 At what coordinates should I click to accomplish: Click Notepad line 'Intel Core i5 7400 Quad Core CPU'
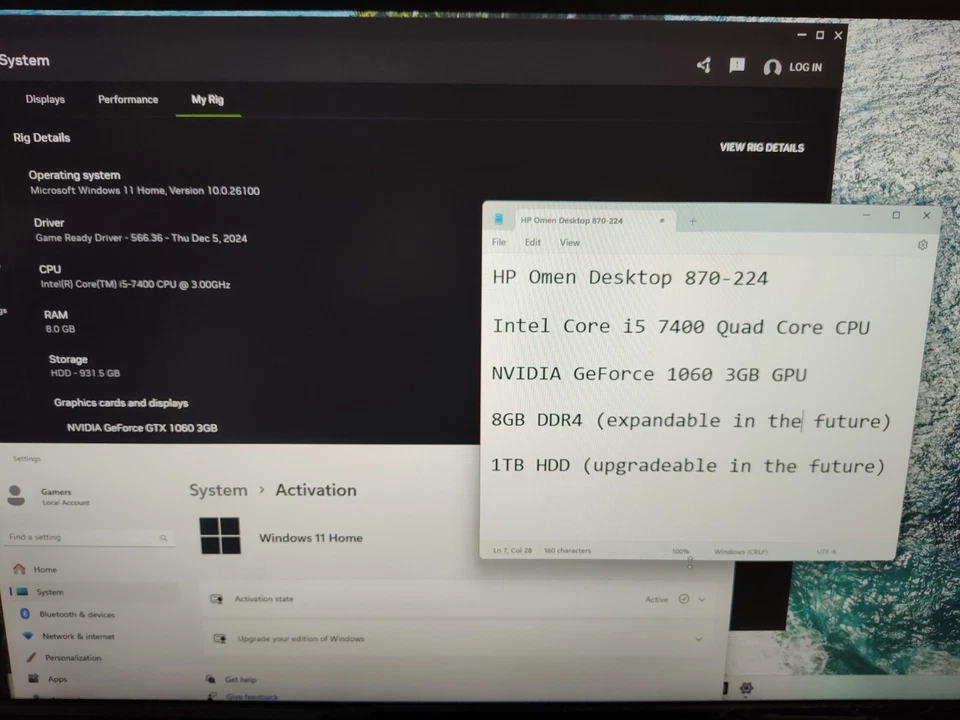tap(681, 327)
